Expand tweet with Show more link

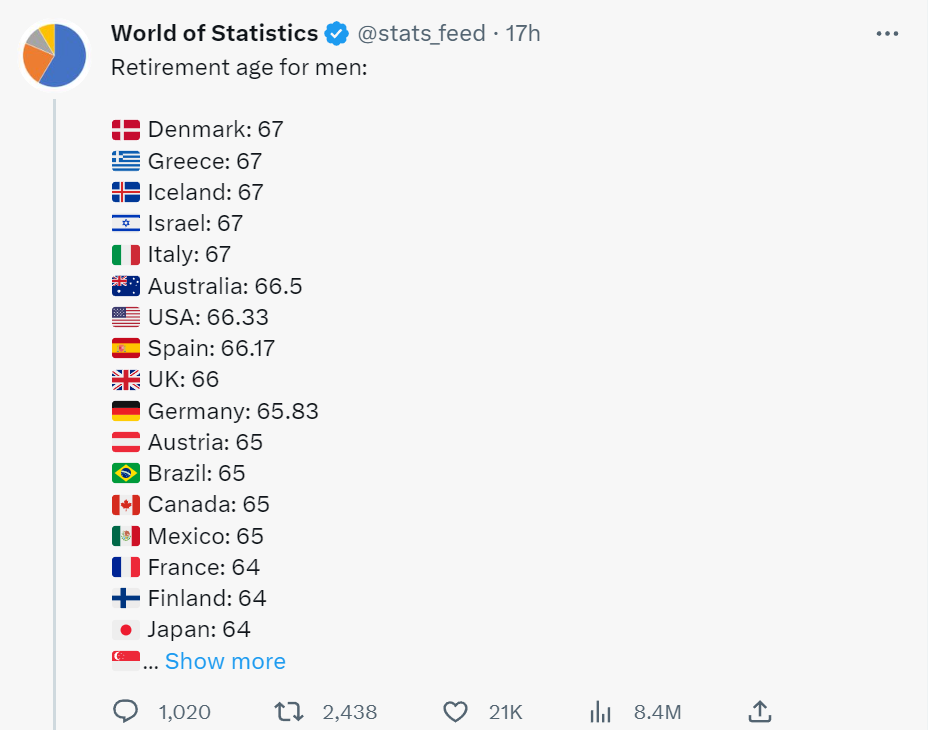[x=225, y=661]
